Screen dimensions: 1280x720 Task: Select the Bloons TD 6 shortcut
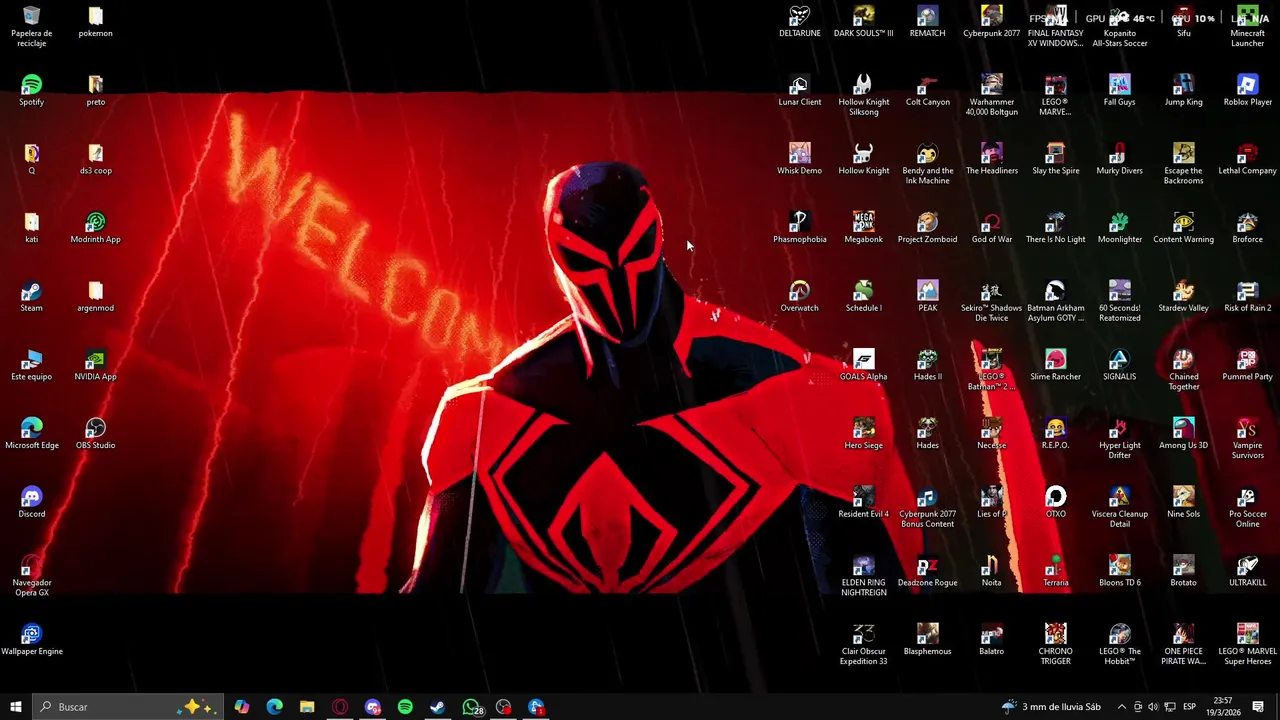click(1119, 571)
